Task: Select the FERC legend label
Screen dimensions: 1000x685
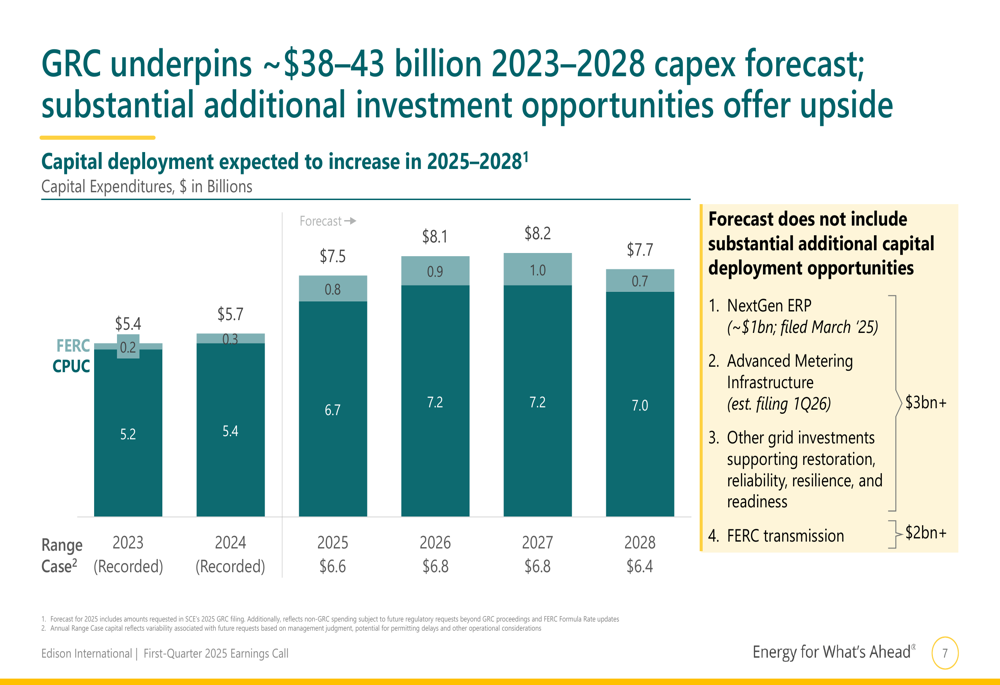Action: (x=73, y=346)
